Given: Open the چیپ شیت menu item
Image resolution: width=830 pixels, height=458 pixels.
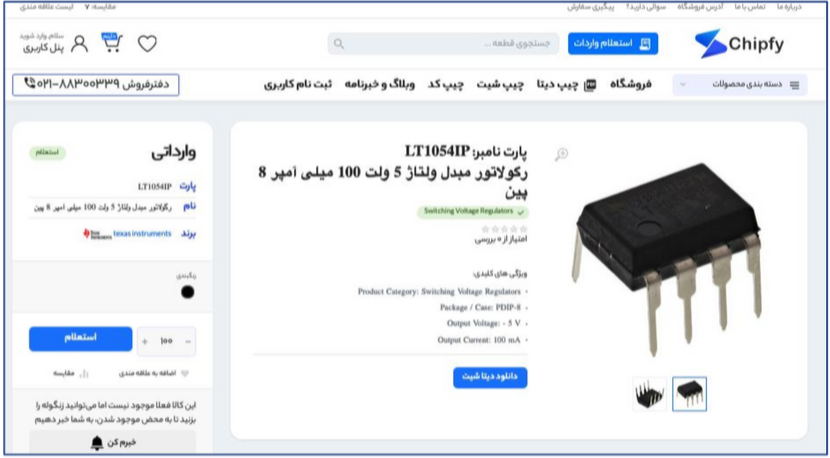Looking at the screenshot, I should pos(500,85).
